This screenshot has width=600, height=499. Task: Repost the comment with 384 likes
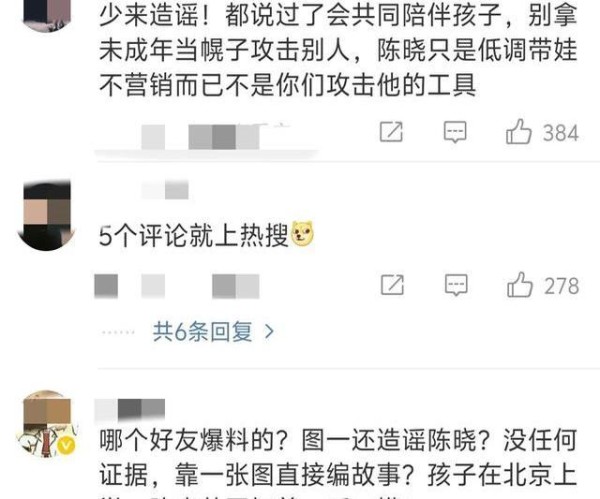(391, 132)
